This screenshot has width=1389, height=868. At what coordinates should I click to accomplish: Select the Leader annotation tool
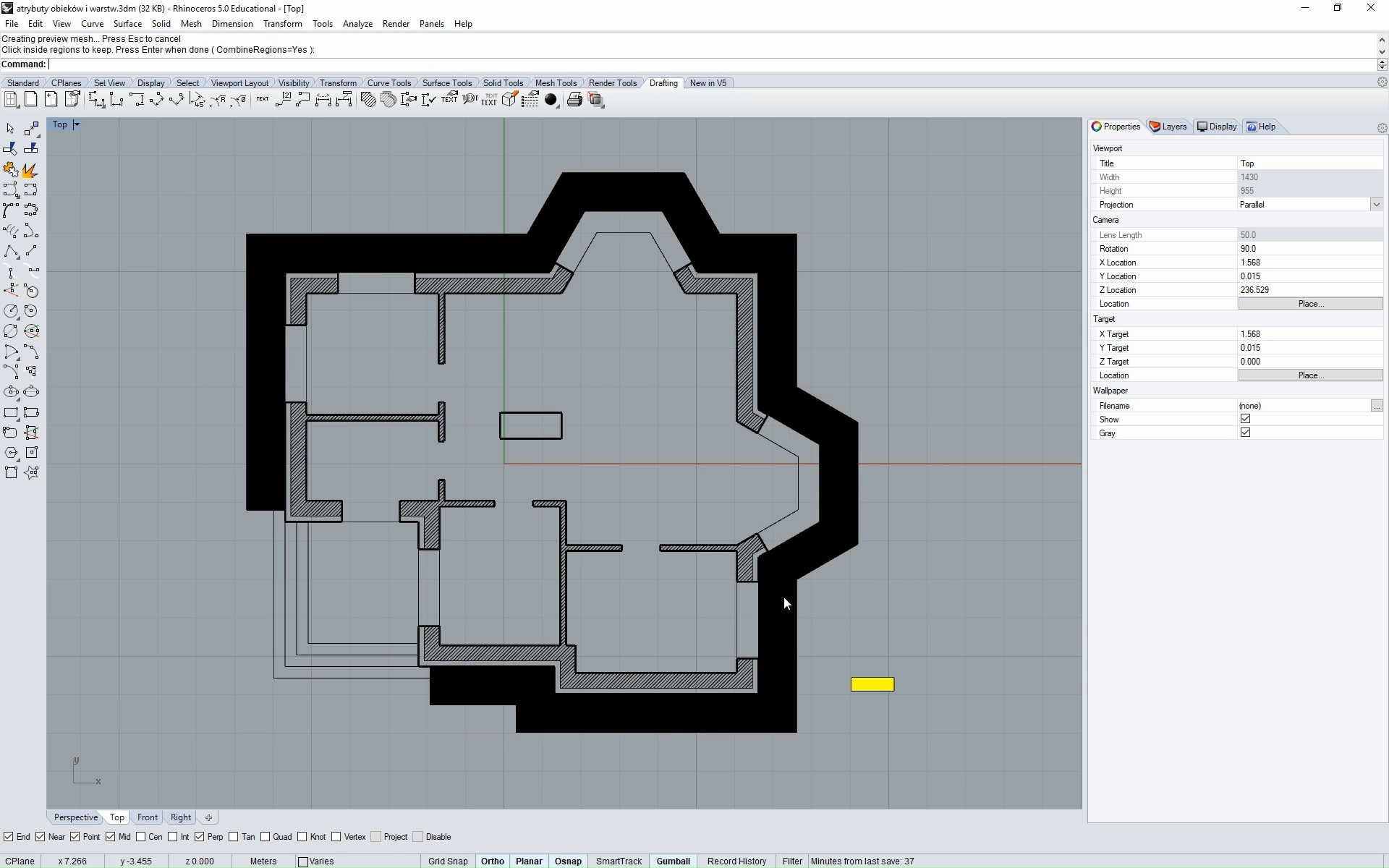pos(303,100)
